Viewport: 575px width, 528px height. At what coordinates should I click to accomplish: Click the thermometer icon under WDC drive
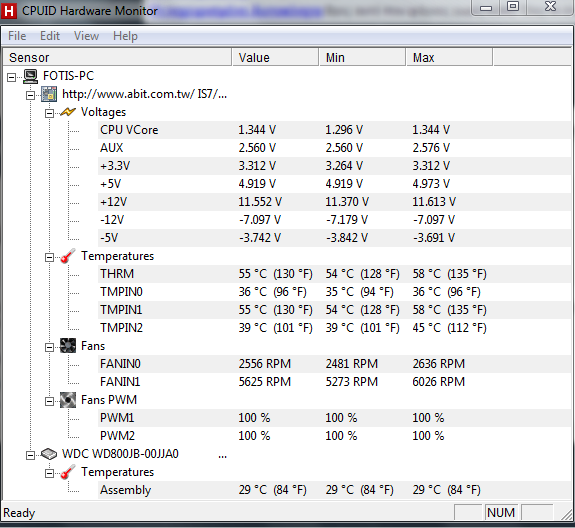(x=68, y=472)
